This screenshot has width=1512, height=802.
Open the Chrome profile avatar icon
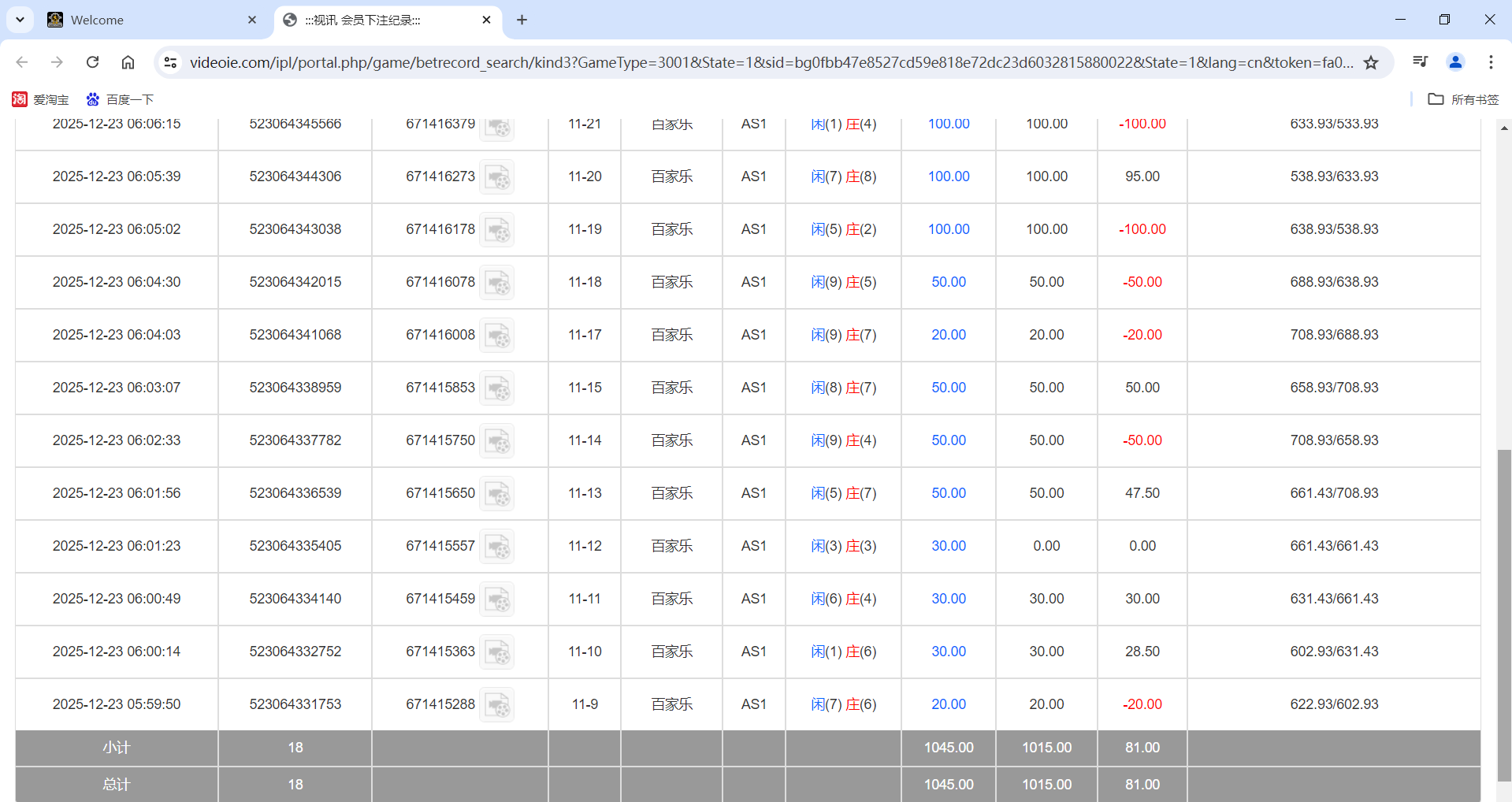(1454, 62)
